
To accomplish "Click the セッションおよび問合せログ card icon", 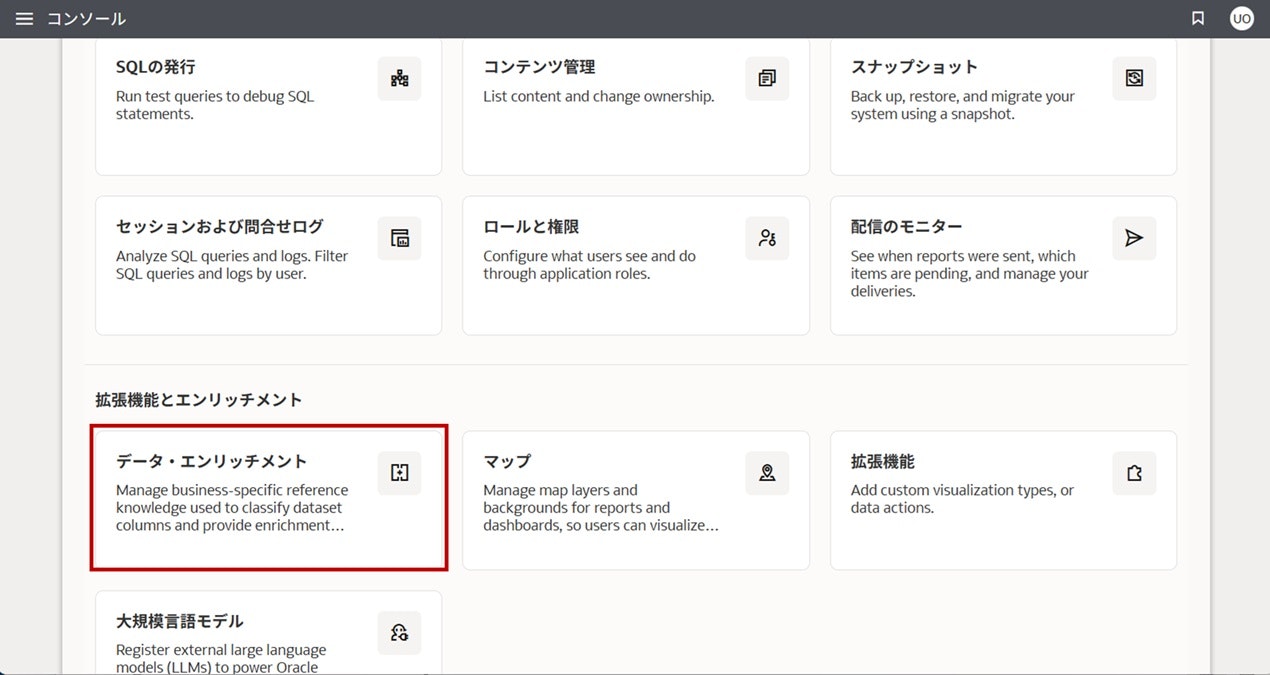I will [399, 238].
